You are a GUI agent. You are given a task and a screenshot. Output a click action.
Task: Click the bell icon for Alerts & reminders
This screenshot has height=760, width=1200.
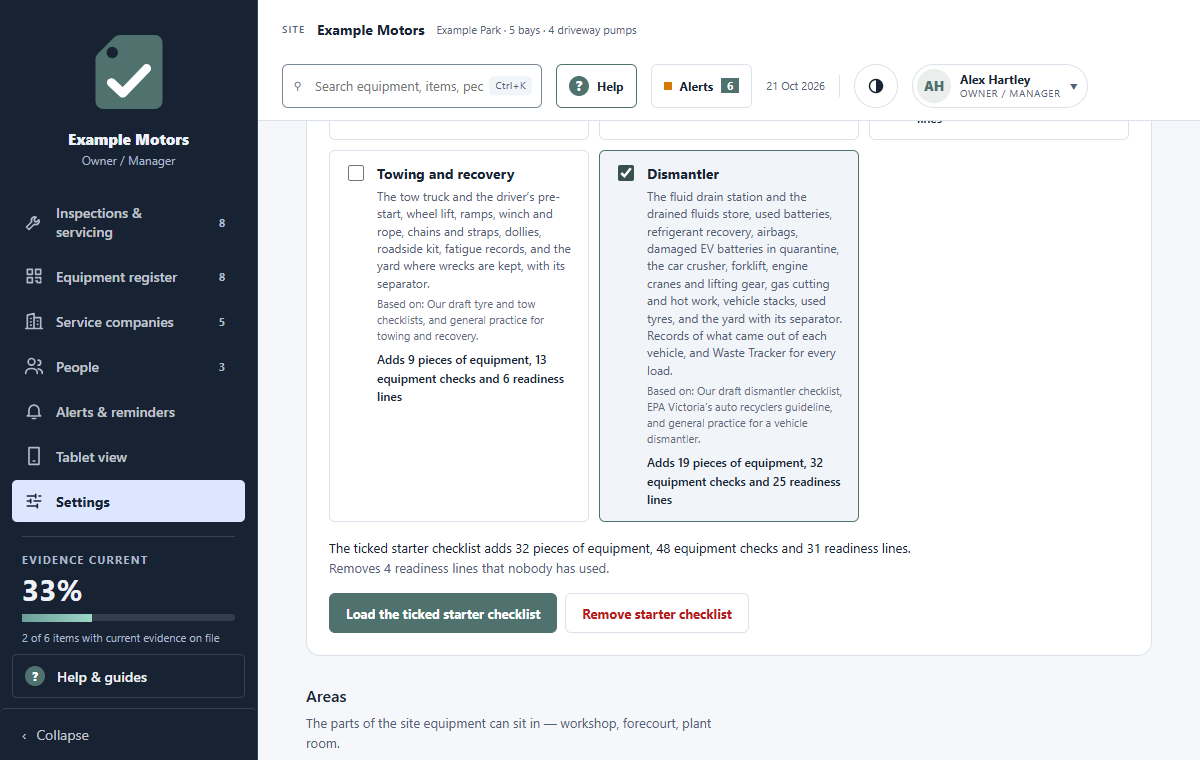pos(34,412)
